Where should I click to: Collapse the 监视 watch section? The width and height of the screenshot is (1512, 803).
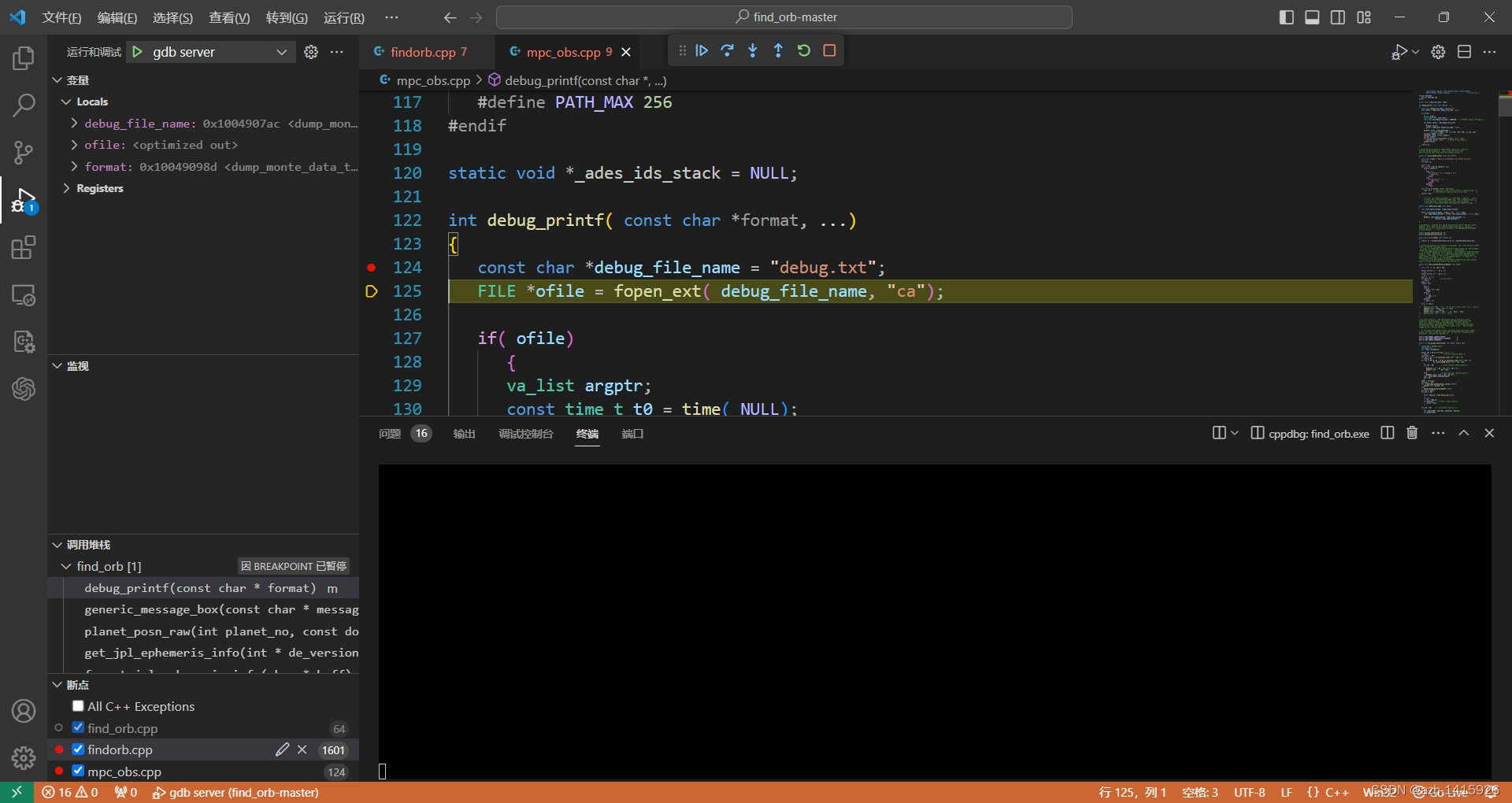coord(57,366)
